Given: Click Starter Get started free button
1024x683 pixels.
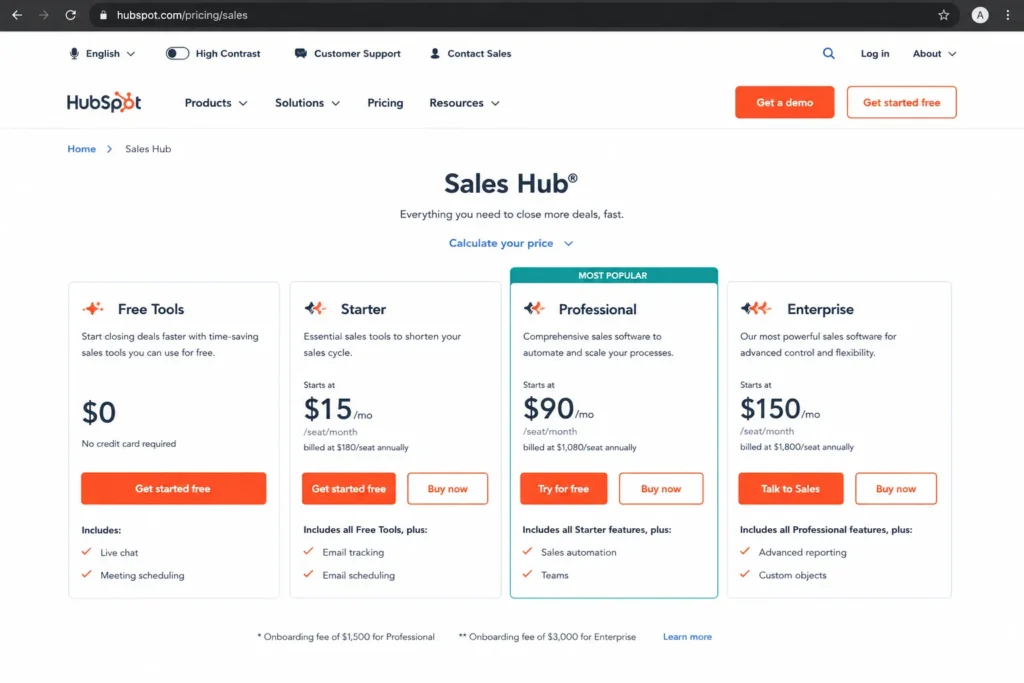Looking at the screenshot, I should pos(349,488).
